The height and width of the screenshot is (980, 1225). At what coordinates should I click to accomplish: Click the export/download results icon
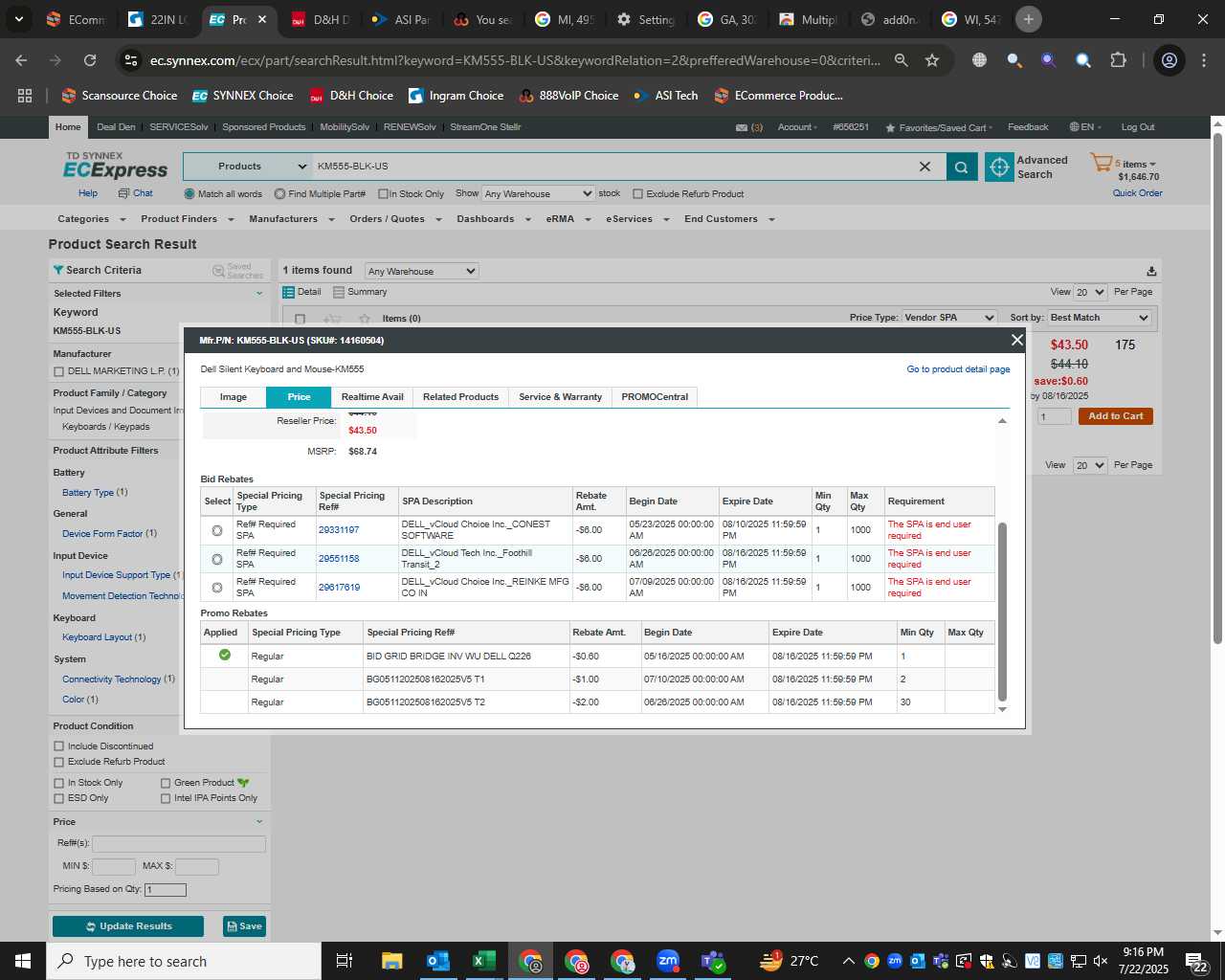point(1150,271)
